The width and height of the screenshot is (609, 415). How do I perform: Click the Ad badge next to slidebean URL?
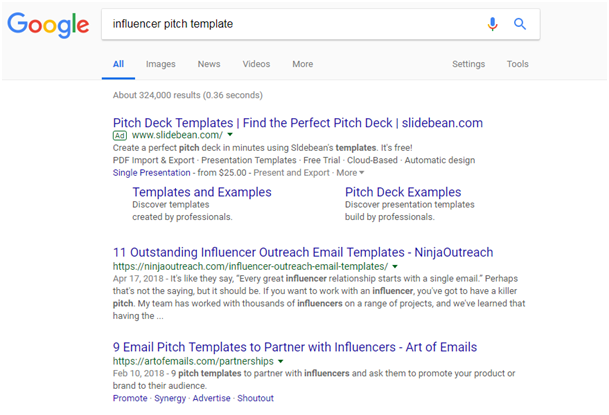(120, 135)
